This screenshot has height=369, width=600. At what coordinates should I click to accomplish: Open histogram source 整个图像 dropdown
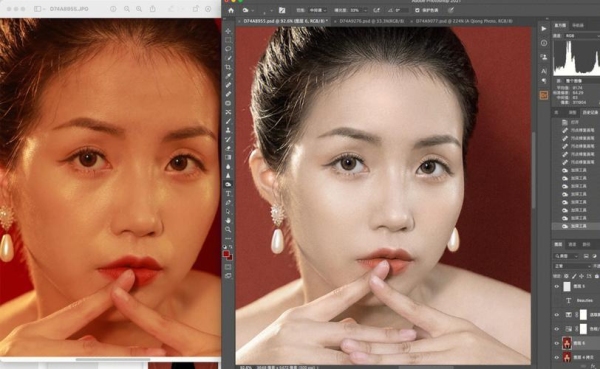[x=582, y=81]
